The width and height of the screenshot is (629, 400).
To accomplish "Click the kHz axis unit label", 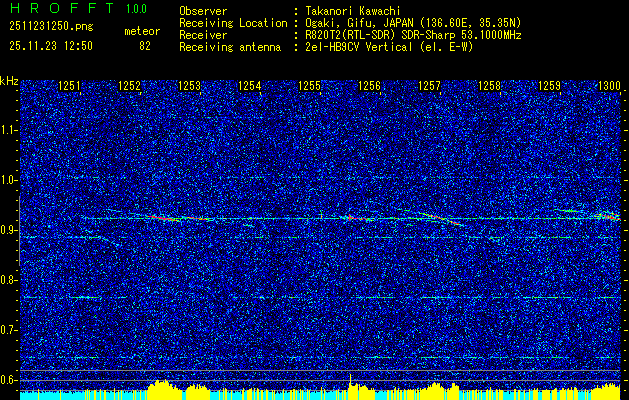I will 9,81.
